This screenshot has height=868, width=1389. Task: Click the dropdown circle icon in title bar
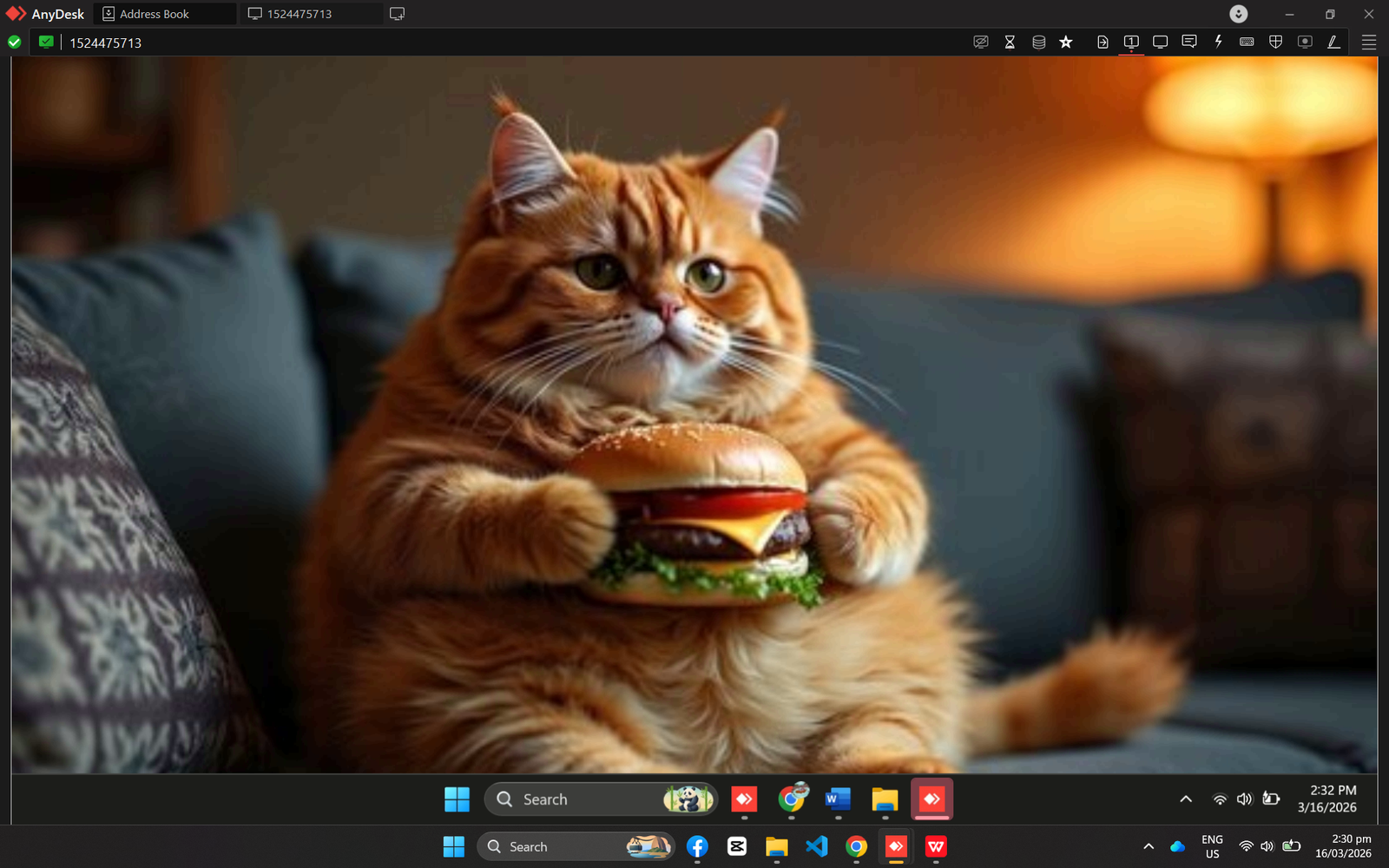tap(1239, 14)
